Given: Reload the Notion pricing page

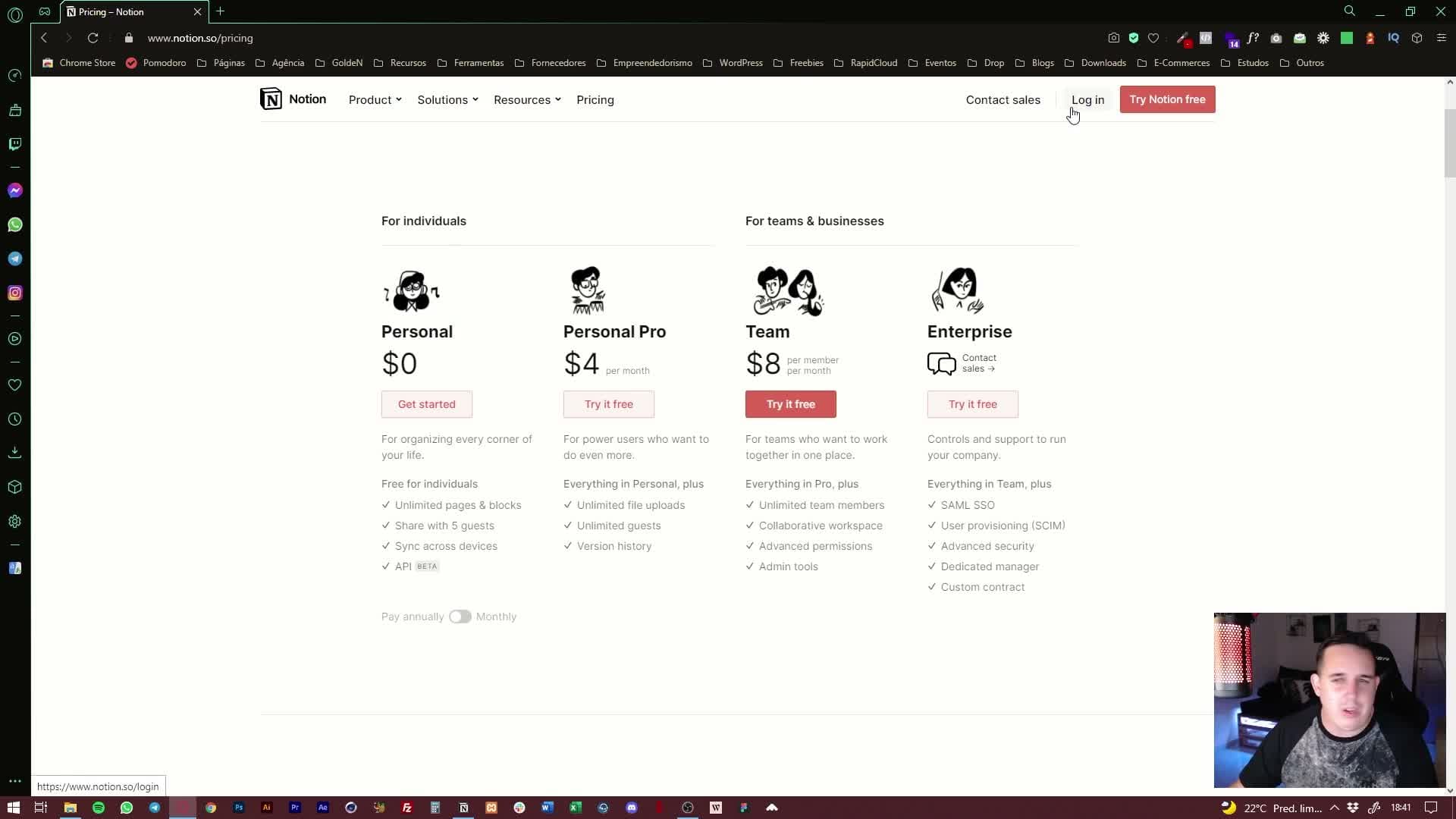Looking at the screenshot, I should pos(93,38).
